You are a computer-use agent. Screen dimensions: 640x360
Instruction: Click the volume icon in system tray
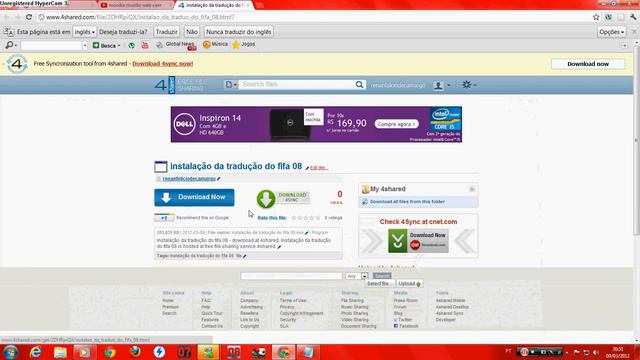(596, 352)
